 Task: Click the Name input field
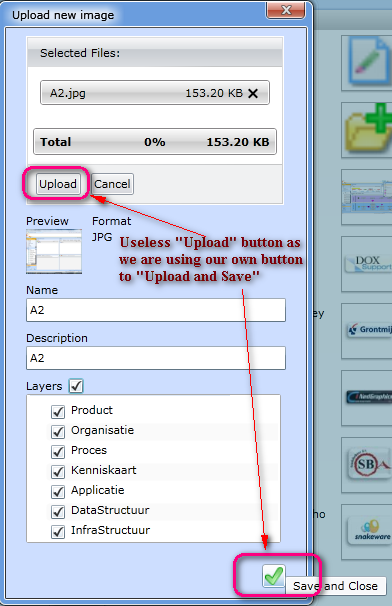pos(156,310)
